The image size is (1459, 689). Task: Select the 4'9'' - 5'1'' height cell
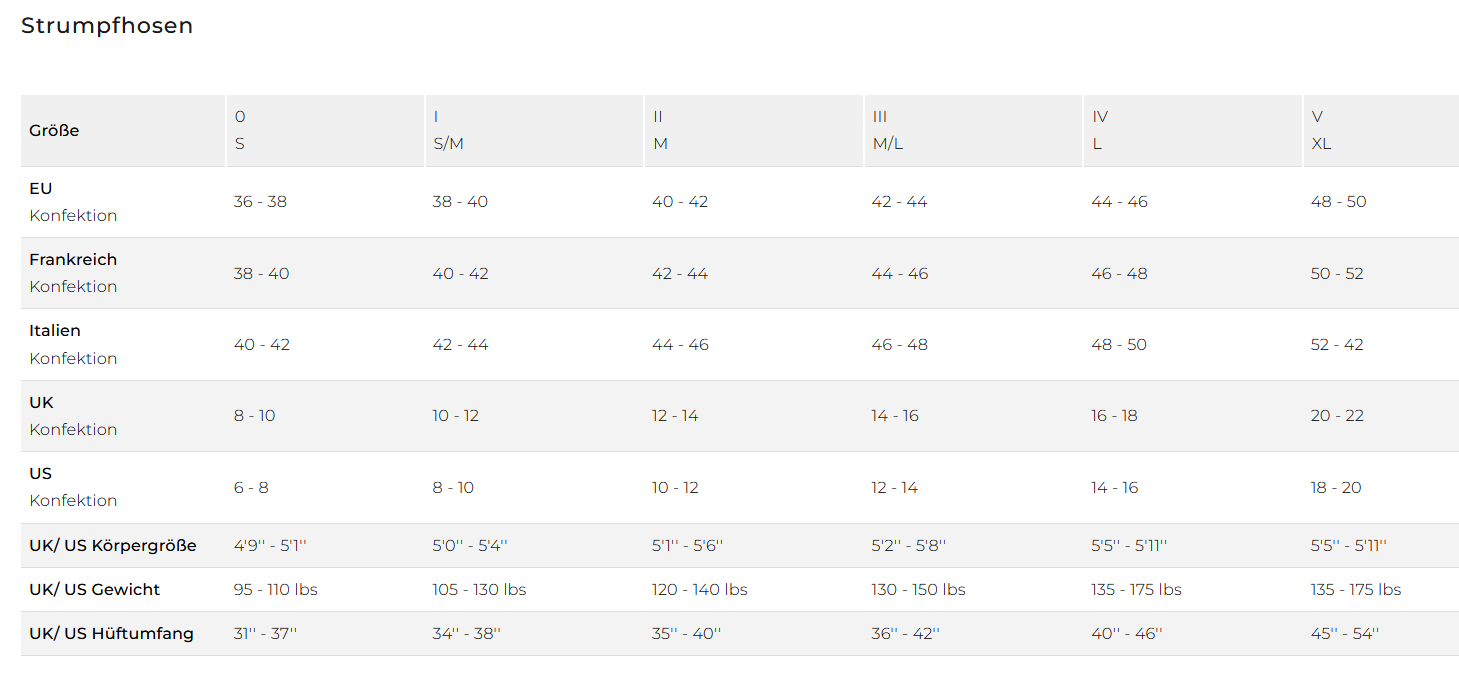point(270,546)
